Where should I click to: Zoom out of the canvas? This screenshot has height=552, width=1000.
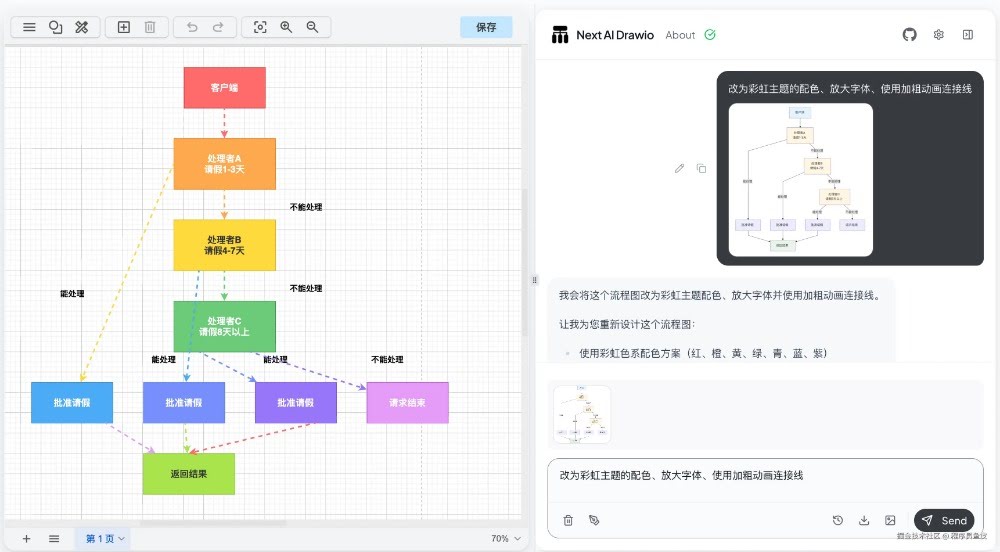pos(312,27)
